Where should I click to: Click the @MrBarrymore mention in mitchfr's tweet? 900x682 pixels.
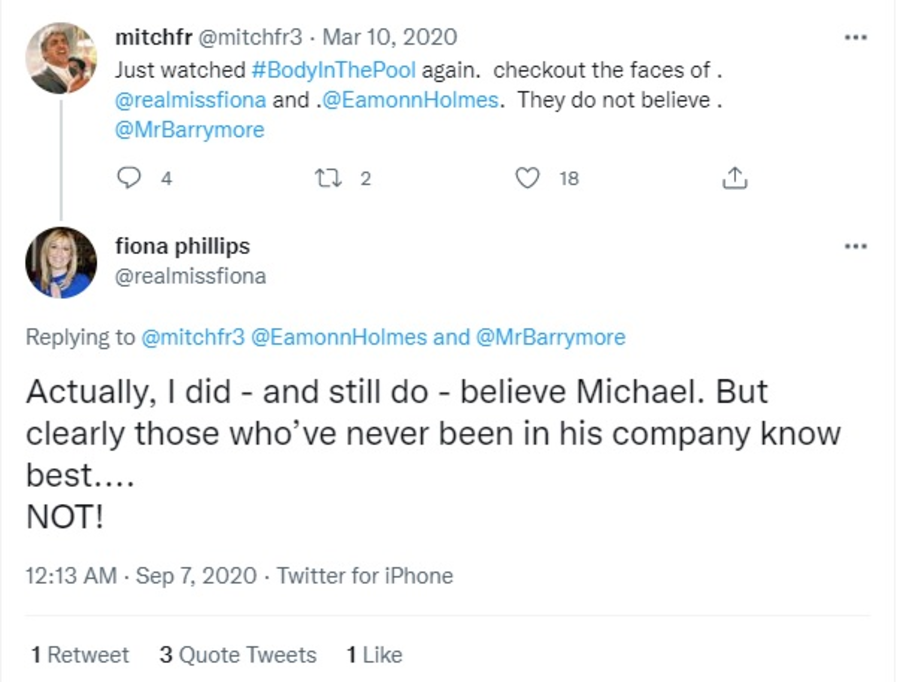[189, 130]
